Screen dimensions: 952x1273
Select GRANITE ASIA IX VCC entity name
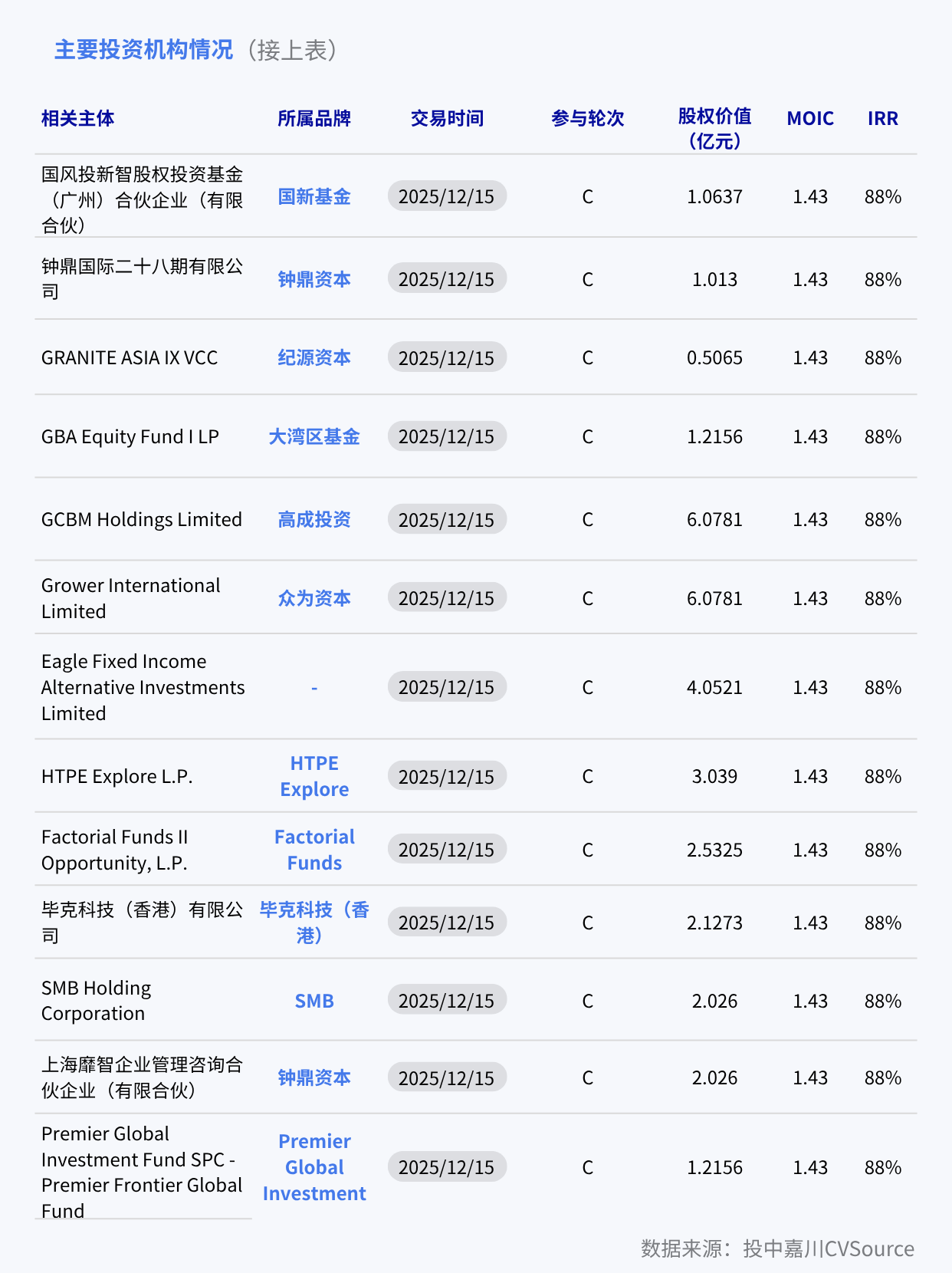click(130, 358)
